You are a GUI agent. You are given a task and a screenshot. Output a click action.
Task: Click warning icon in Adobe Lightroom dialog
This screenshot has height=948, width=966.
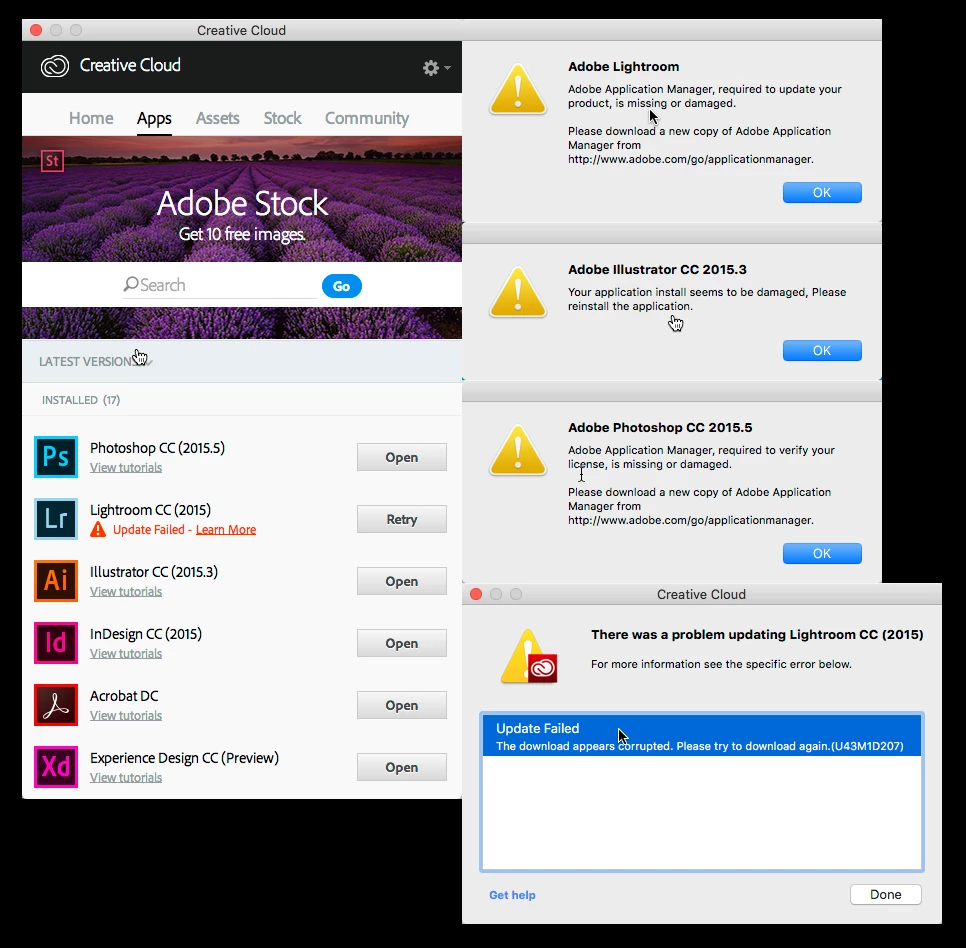pos(518,89)
